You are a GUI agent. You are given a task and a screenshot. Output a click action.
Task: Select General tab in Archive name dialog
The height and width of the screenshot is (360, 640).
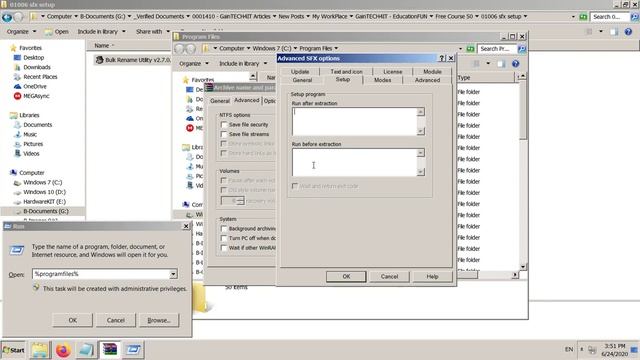pyautogui.click(x=220, y=101)
